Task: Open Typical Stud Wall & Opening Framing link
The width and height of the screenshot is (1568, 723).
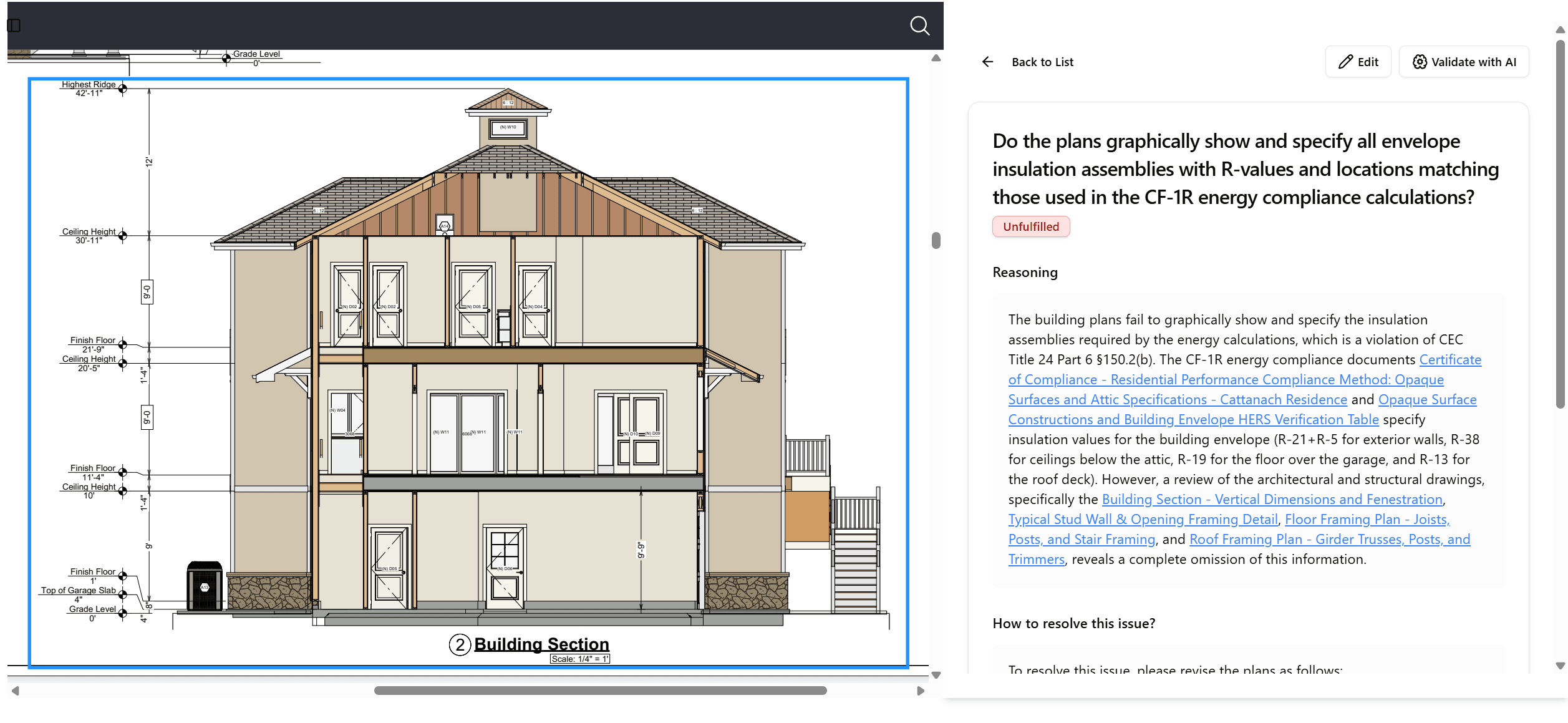Action: 1143,519
